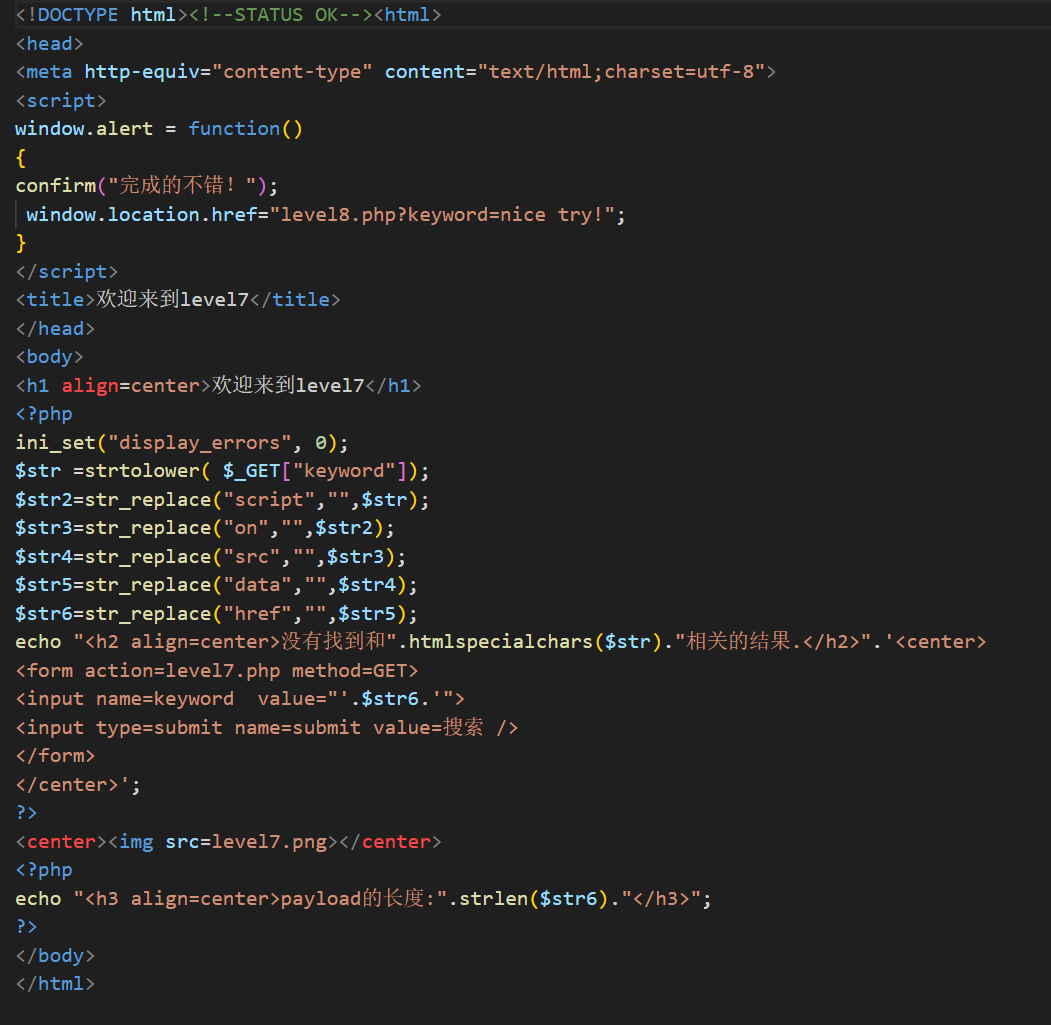Click the ini_set display_errors line
This screenshot has height=1025, width=1051.
click(x=182, y=442)
